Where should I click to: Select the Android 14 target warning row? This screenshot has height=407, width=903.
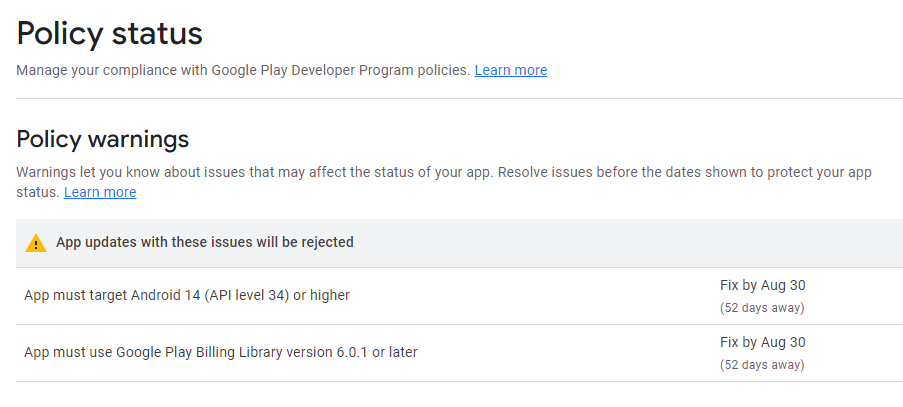(x=187, y=295)
